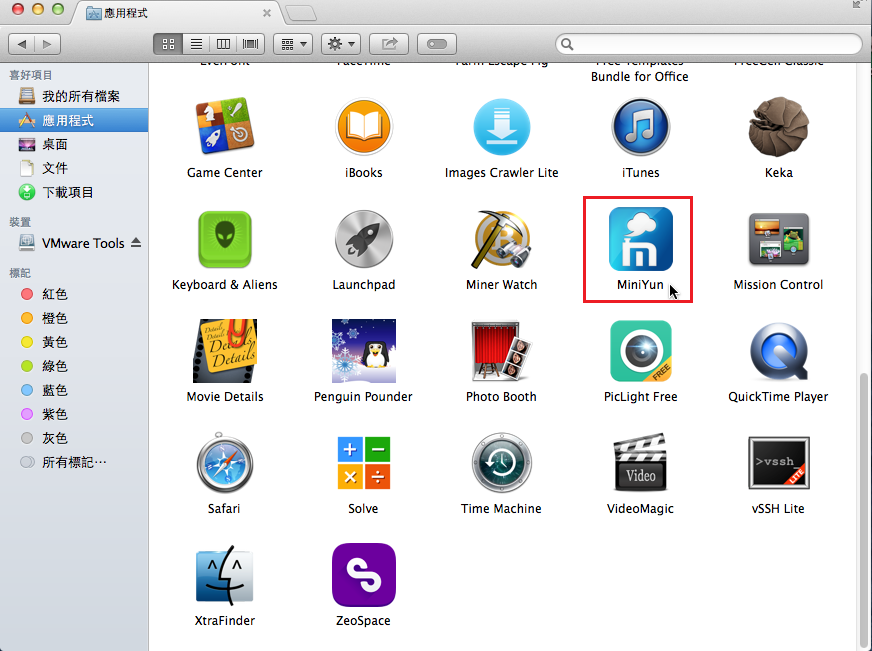
Task: Select 應用程式 in the sidebar
Action: (74, 120)
